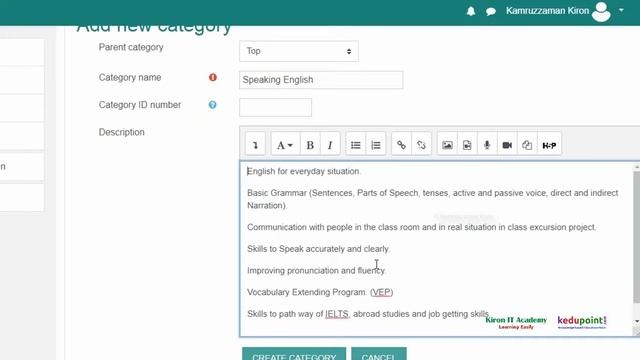Click the record audio microphone icon

pos(487,145)
